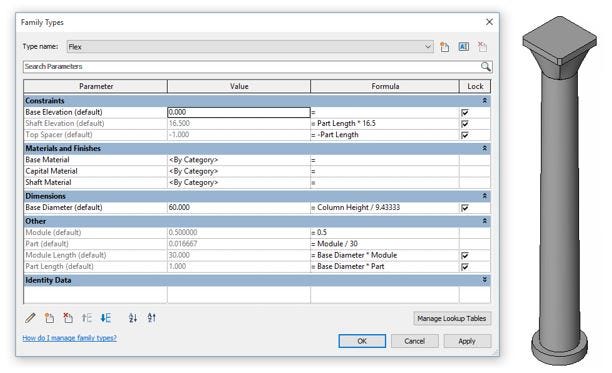Click formula '-Part Length'
Viewport: 612px width, 373px height.
point(338,135)
